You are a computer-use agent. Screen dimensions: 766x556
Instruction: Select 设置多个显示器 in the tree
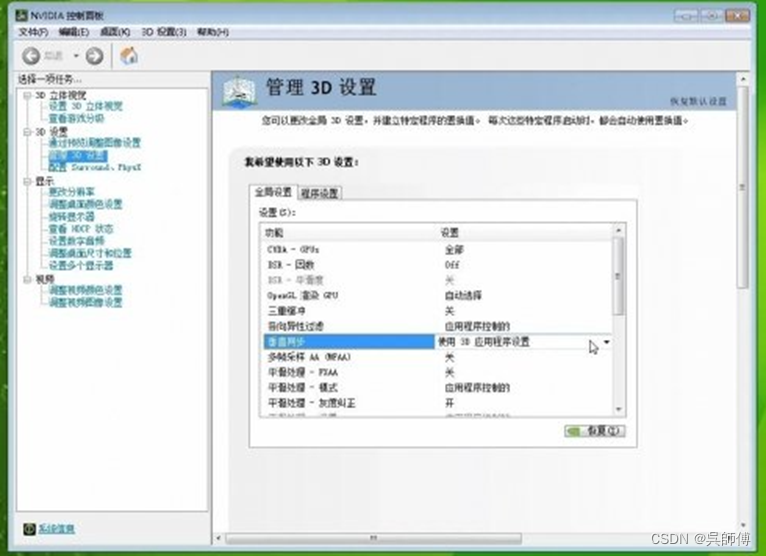pos(81,265)
